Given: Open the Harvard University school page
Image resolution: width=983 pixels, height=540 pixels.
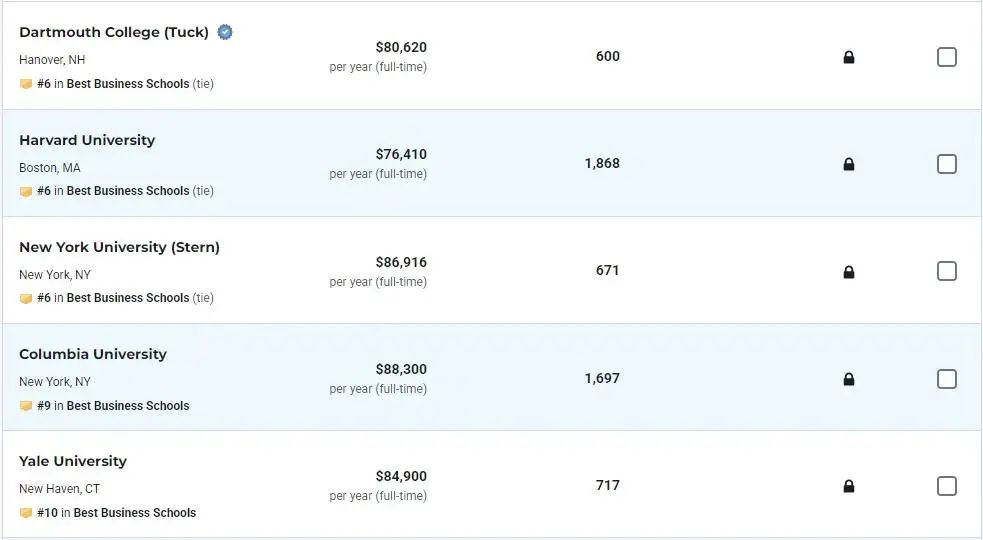Looking at the screenshot, I should point(87,140).
